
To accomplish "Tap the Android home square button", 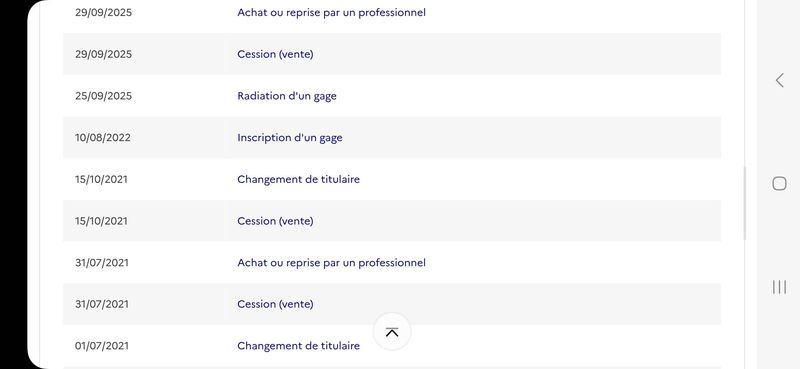I will click(x=779, y=183).
